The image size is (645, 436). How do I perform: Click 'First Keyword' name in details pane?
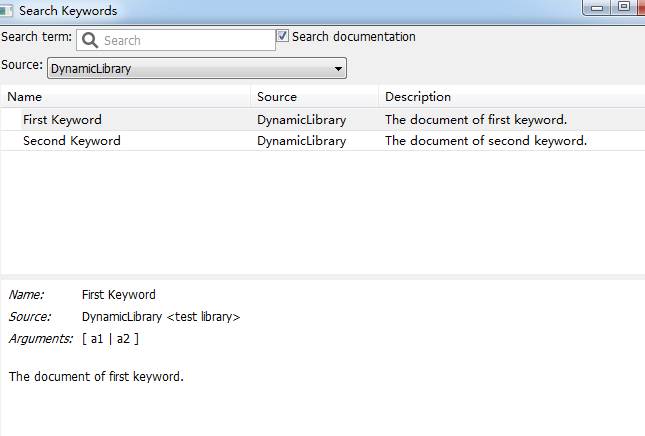[x=118, y=295]
